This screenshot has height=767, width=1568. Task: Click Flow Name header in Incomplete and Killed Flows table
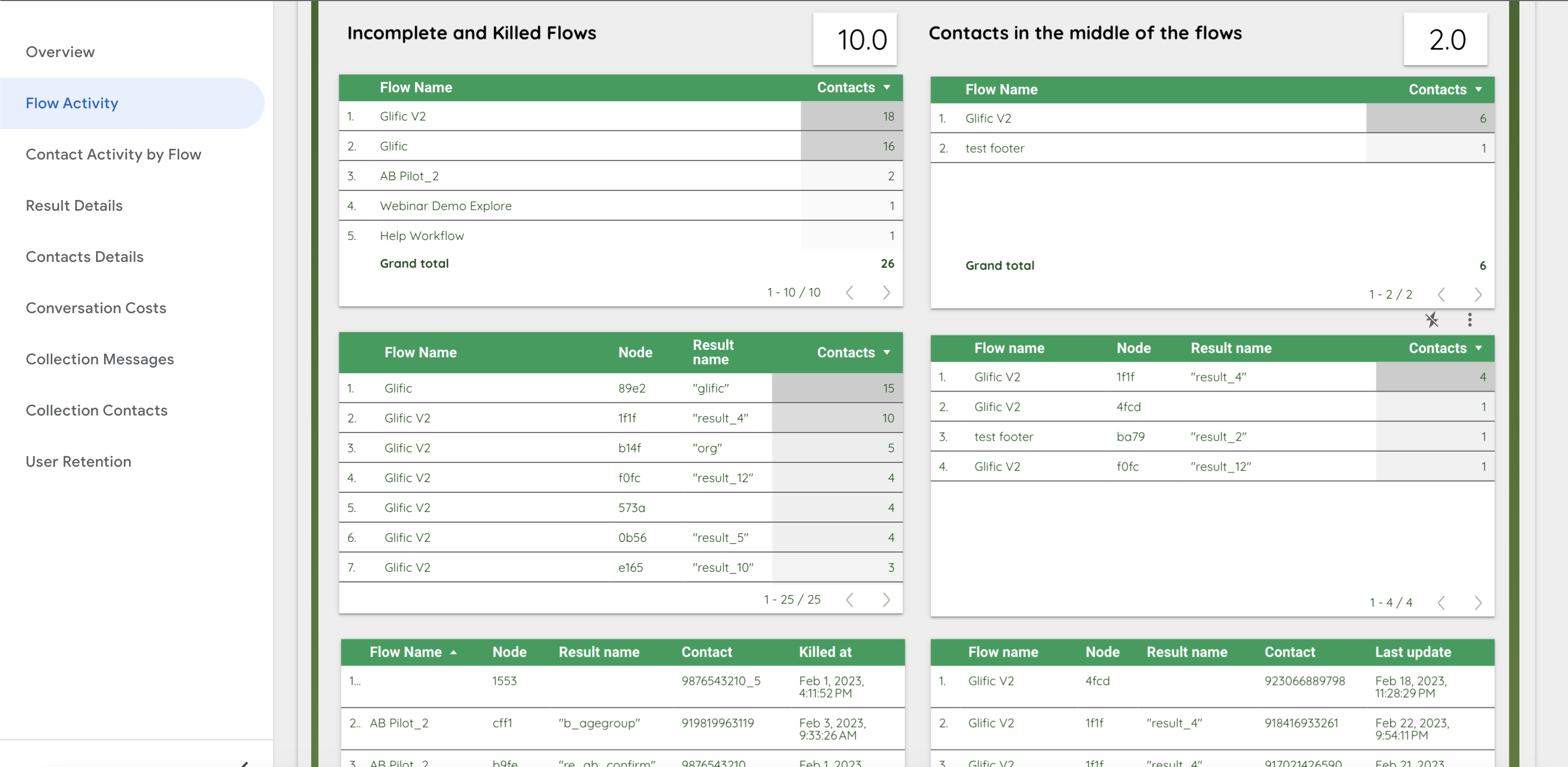coord(416,87)
